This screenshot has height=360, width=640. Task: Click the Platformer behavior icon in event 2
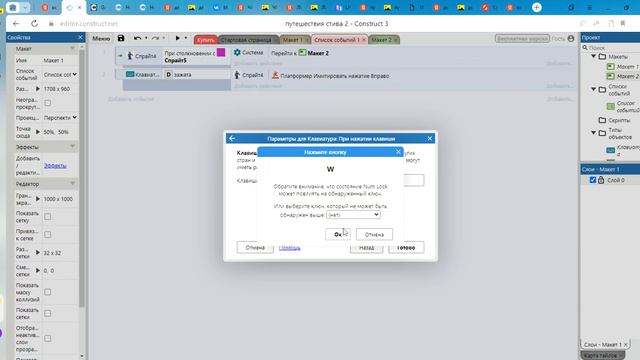coord(276,75)
